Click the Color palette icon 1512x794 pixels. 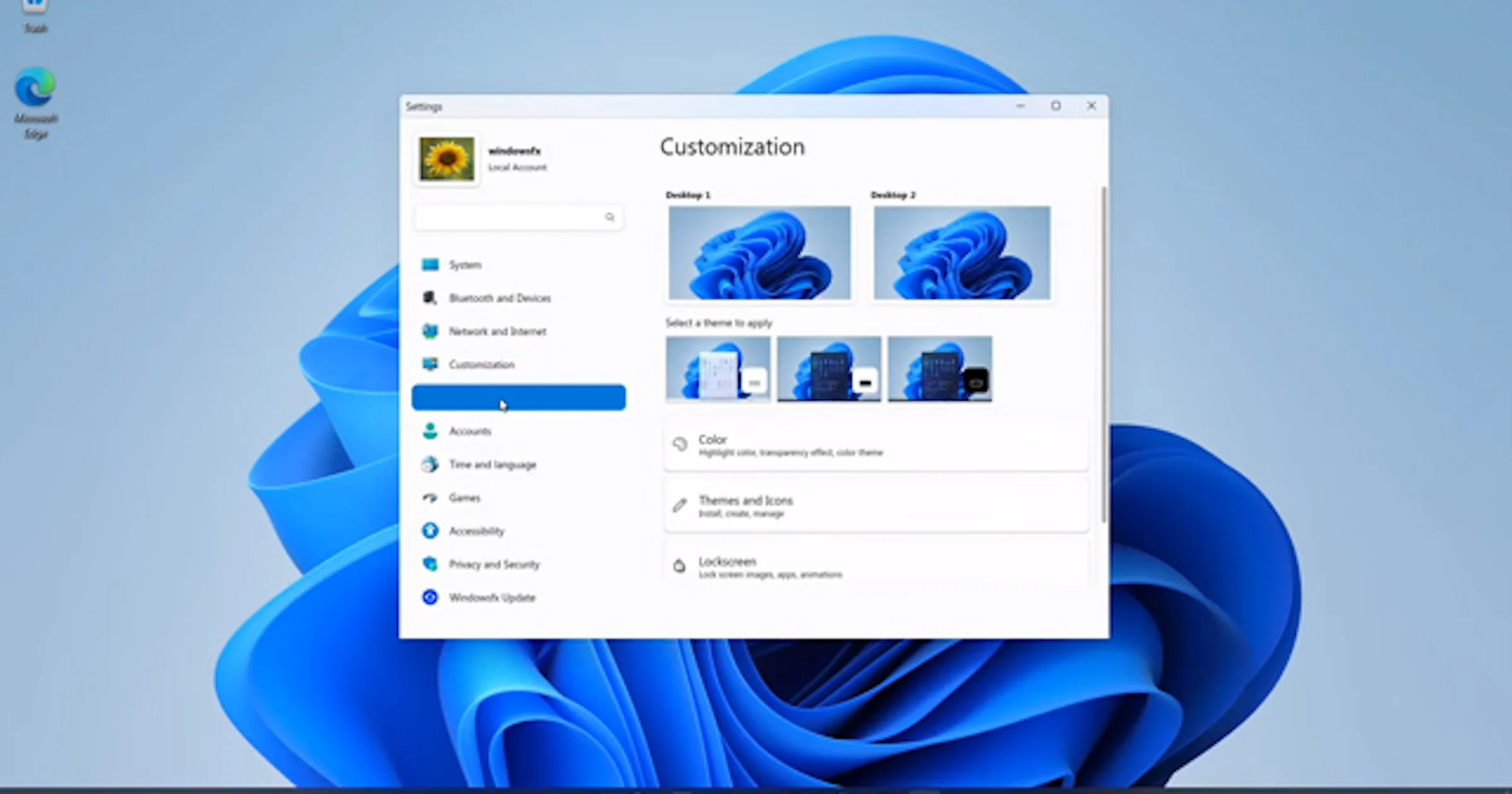click(x=680, y=444)
